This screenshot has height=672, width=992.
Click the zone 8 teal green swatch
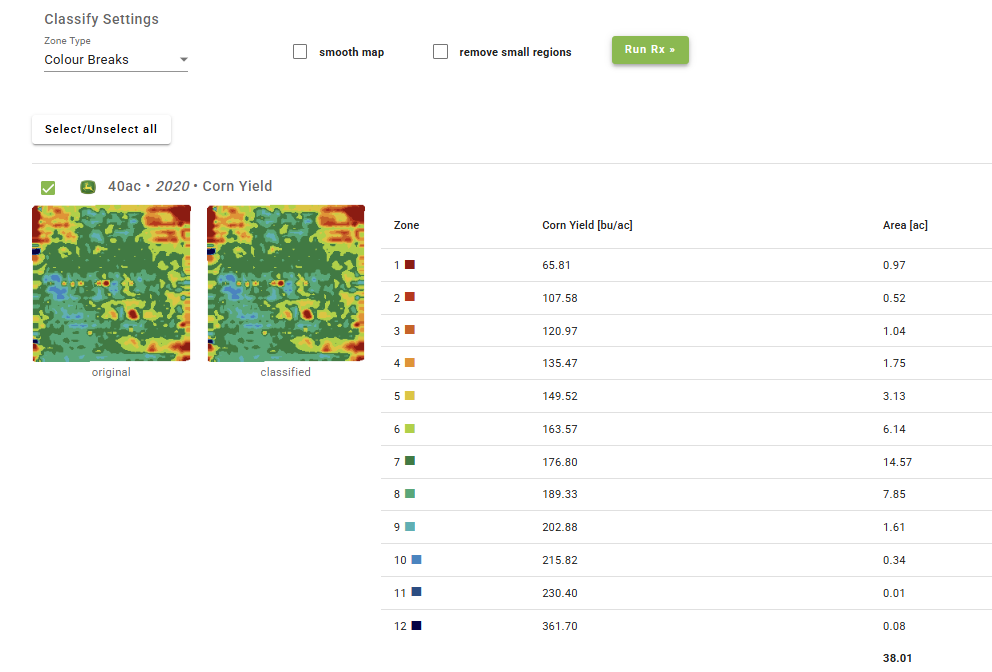point(410,494)
